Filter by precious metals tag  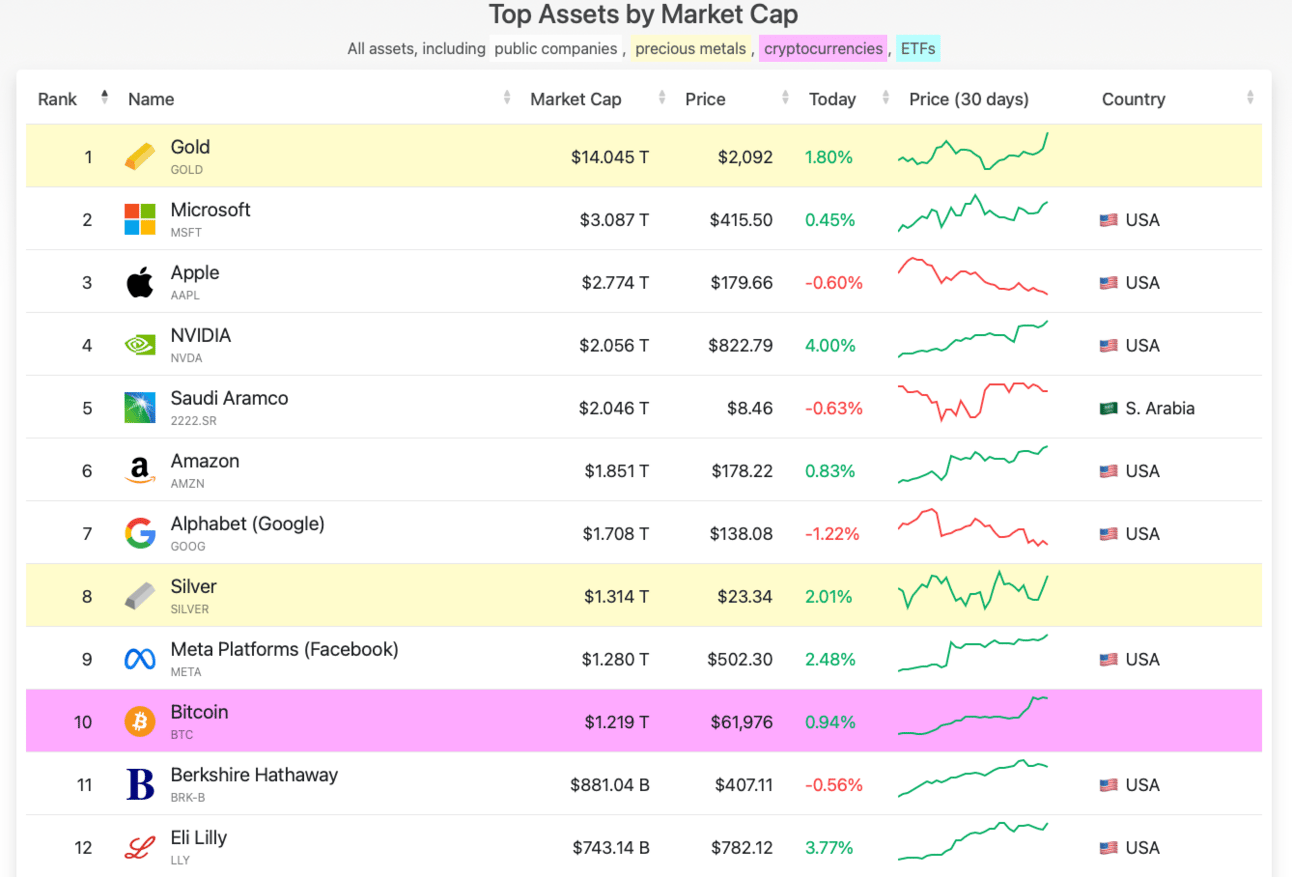(691, 48)
